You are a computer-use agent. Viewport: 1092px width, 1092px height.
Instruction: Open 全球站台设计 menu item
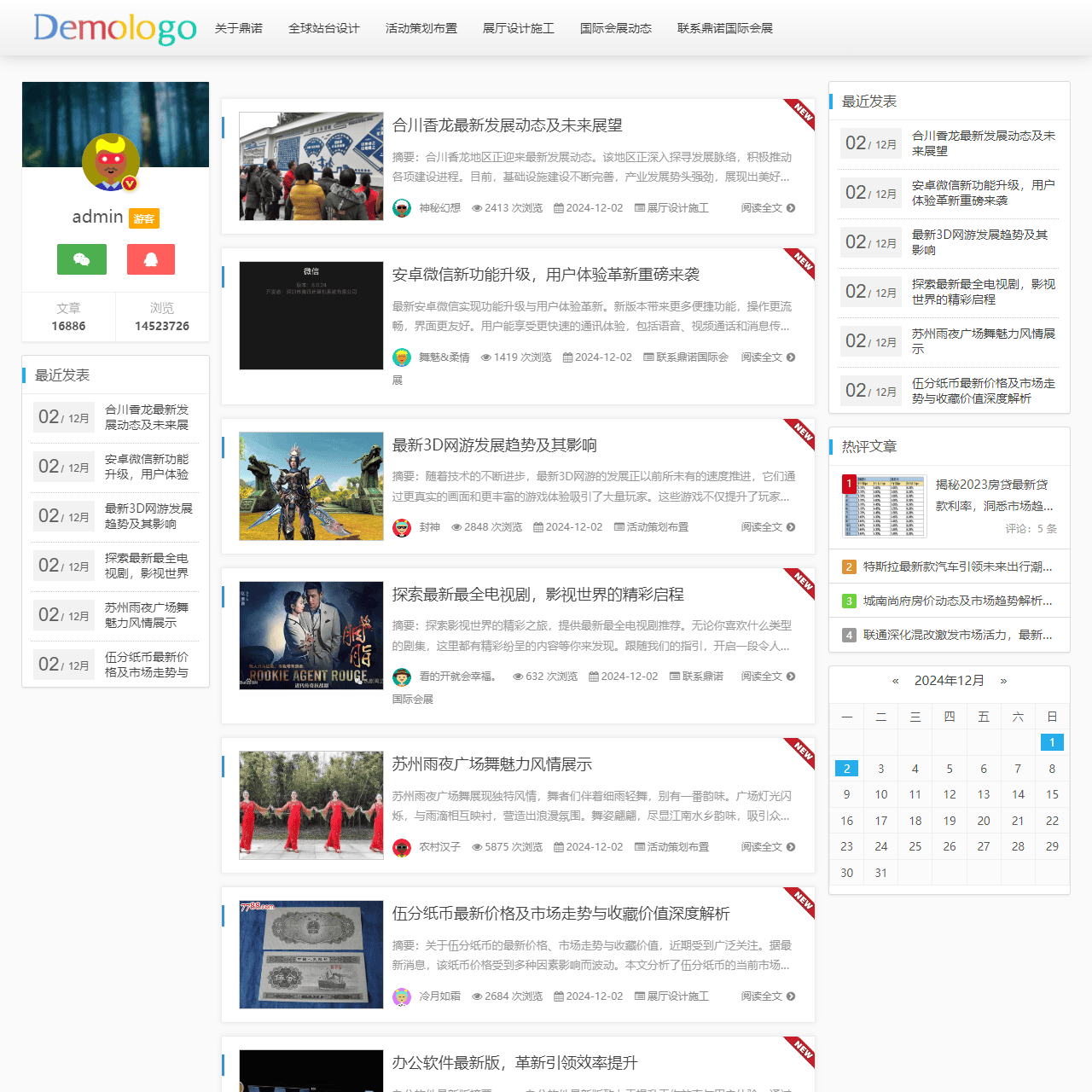click(324, 28)
